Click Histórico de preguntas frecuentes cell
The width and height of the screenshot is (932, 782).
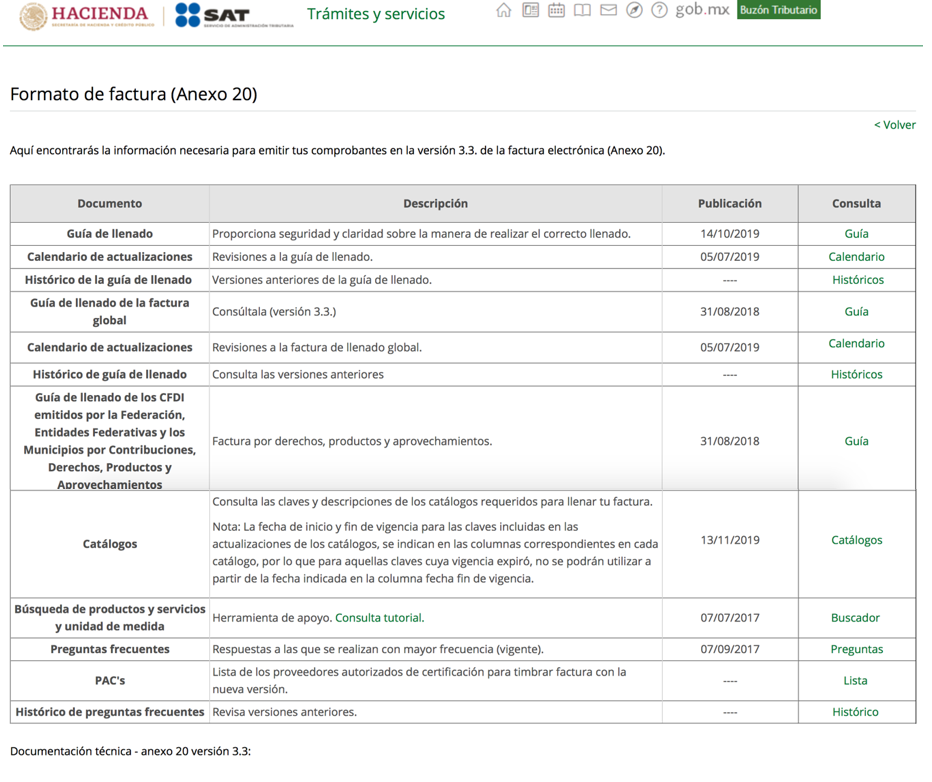(x=110, y=712)
